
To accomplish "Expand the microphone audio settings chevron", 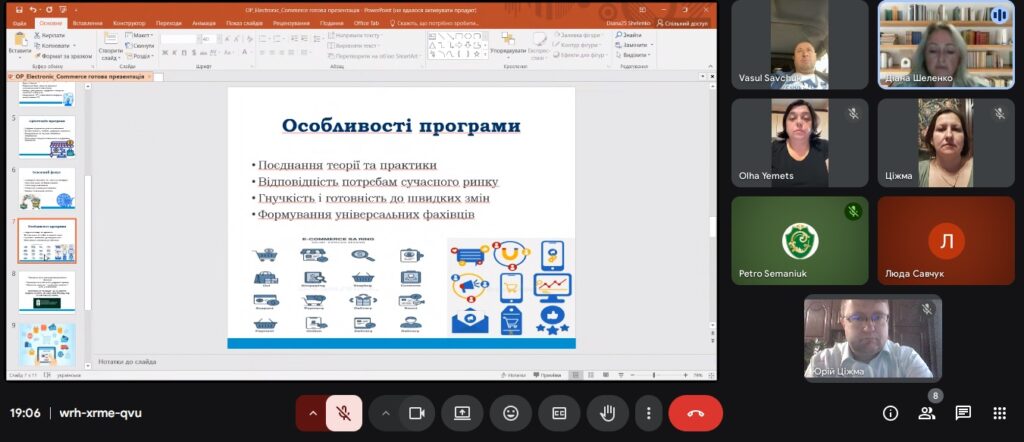I will [x=312, y=413].
